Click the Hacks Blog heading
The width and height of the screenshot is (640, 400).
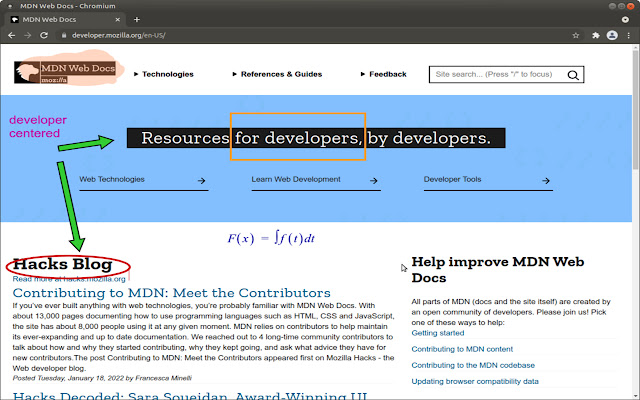point(62,264)
